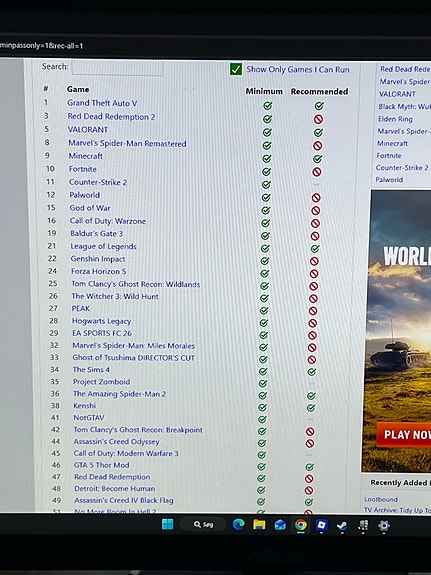Open Elden Ring in sidebar list

(395, 119)
